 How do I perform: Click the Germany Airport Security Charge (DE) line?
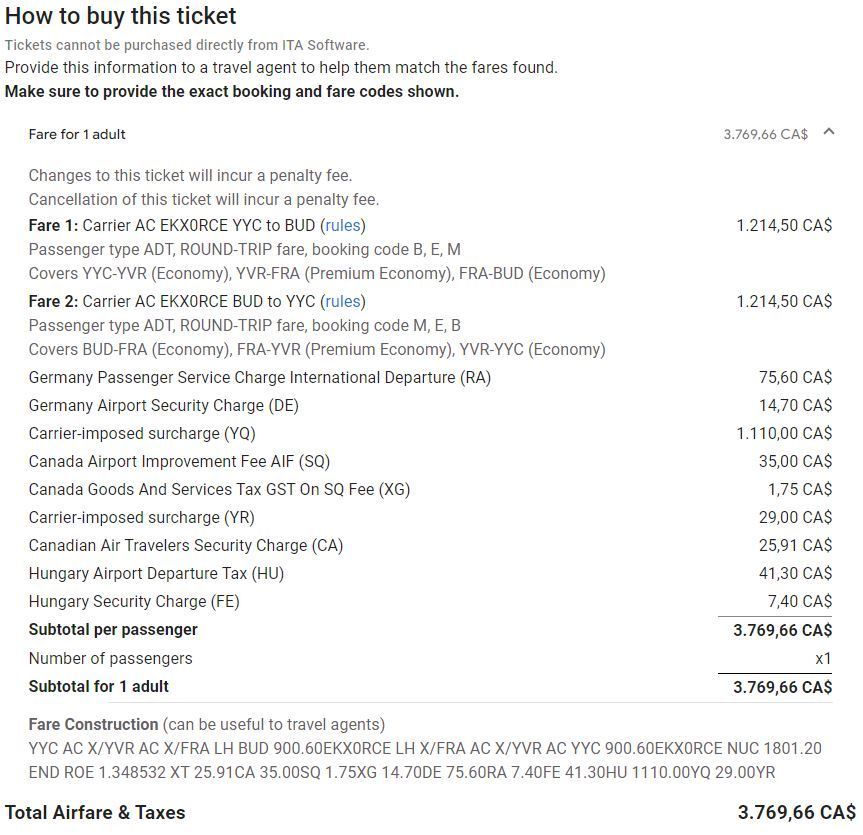(164, 406)
